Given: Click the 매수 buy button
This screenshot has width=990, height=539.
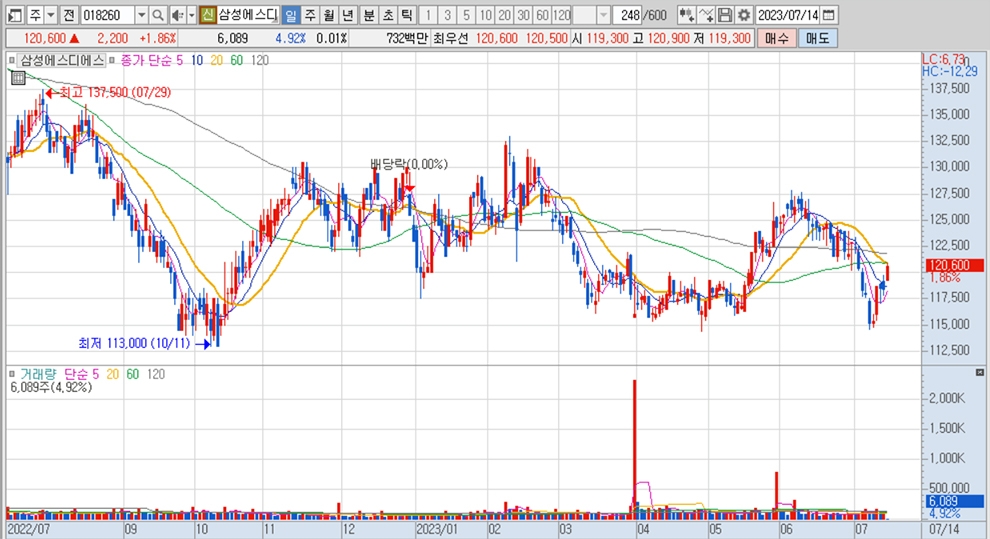Looking at the screenshot, I should pyautogui.click(x=777, y=38).
